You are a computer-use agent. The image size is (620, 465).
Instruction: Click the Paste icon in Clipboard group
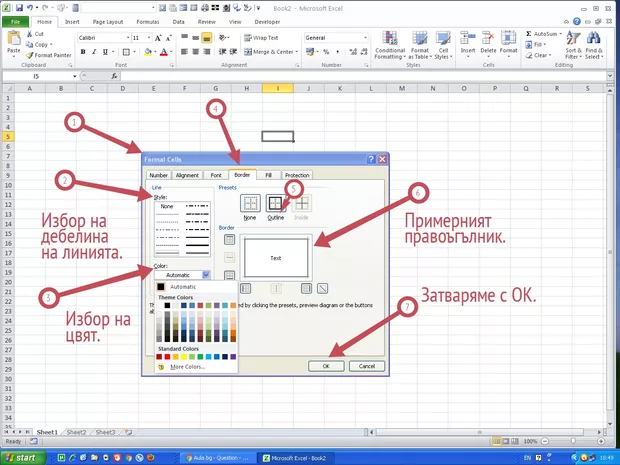[14, 39]
